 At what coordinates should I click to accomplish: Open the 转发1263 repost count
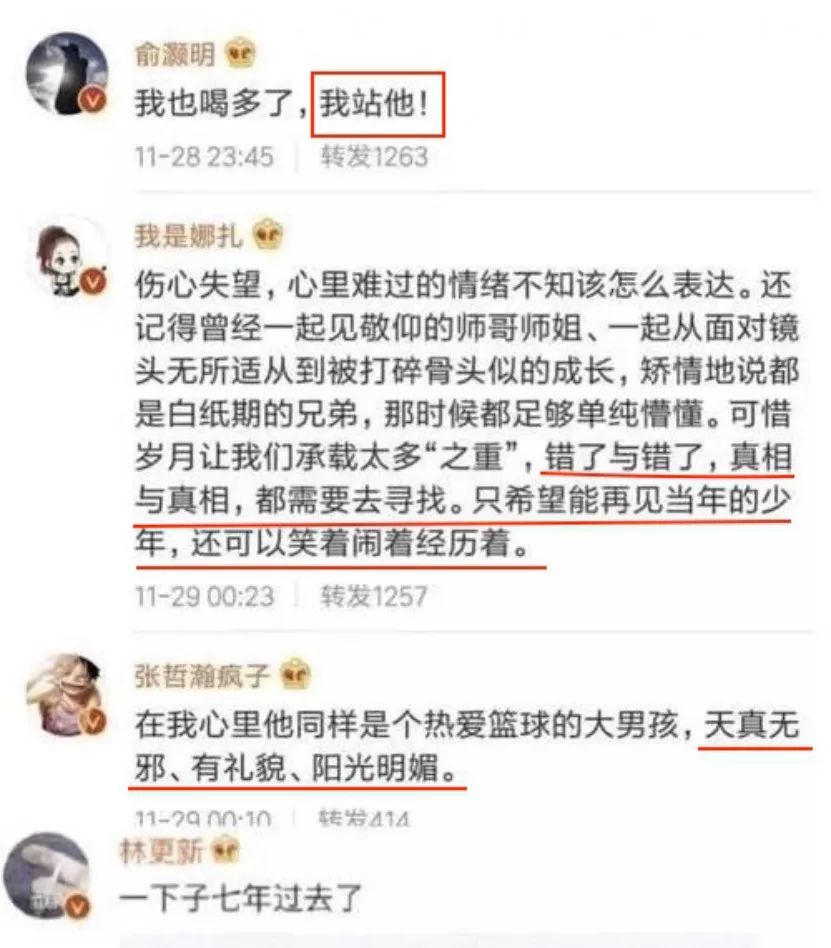point(374,157)
